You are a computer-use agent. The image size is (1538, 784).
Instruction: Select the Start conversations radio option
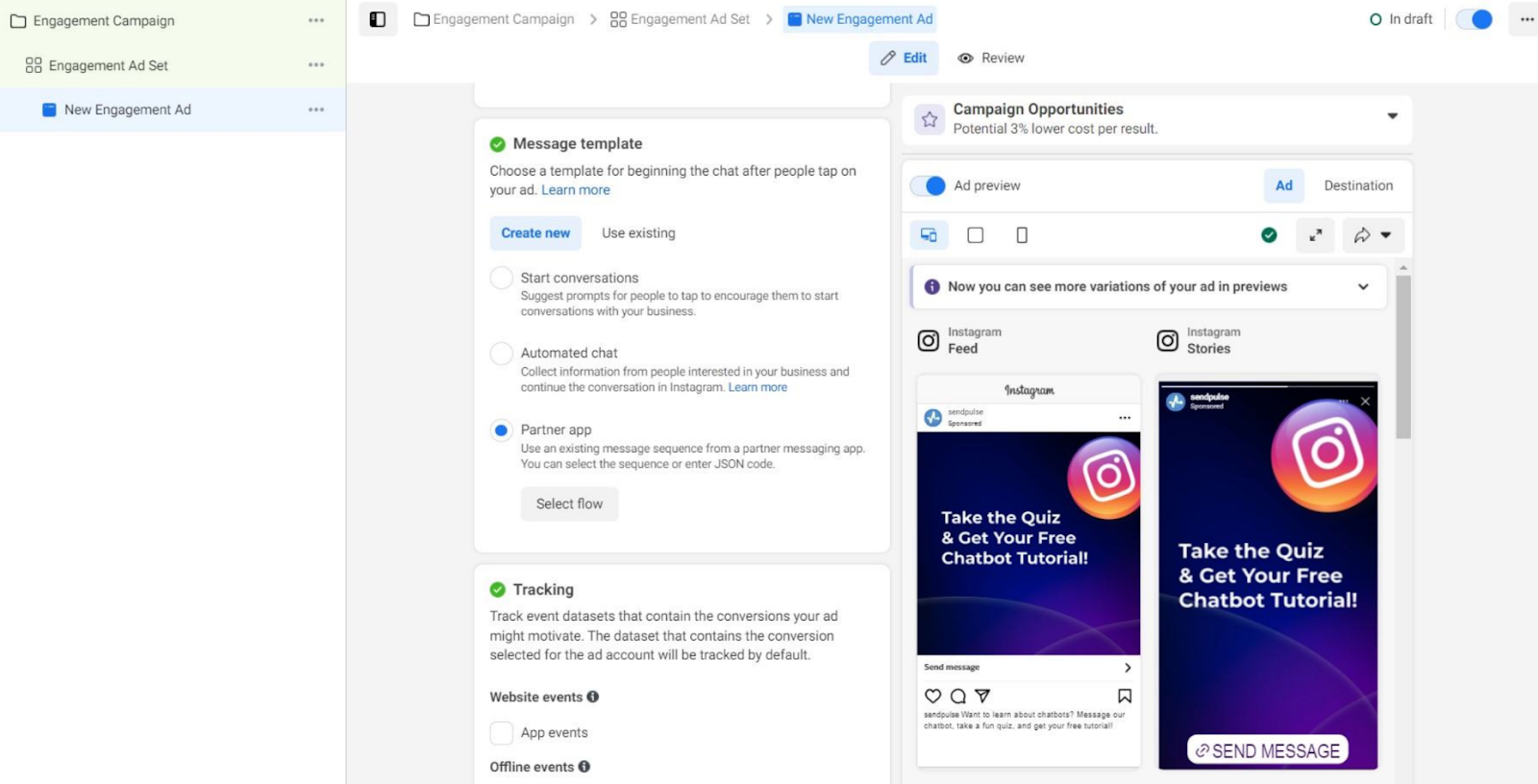click(x=501, y=278)
